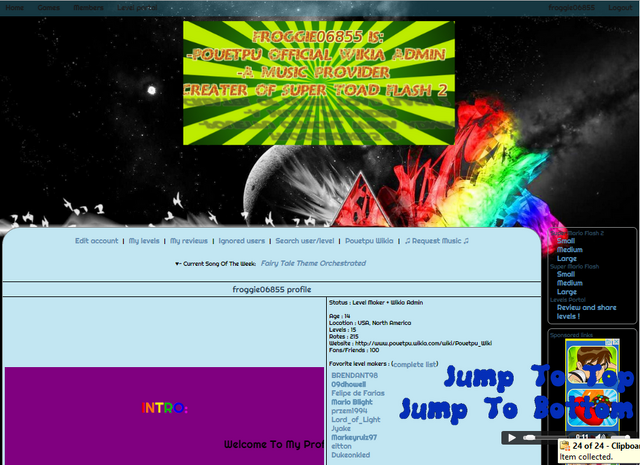Open the candy heart game ad thumbnail
This screenshot has height=465, width=640.
click(x=592, y=409)
